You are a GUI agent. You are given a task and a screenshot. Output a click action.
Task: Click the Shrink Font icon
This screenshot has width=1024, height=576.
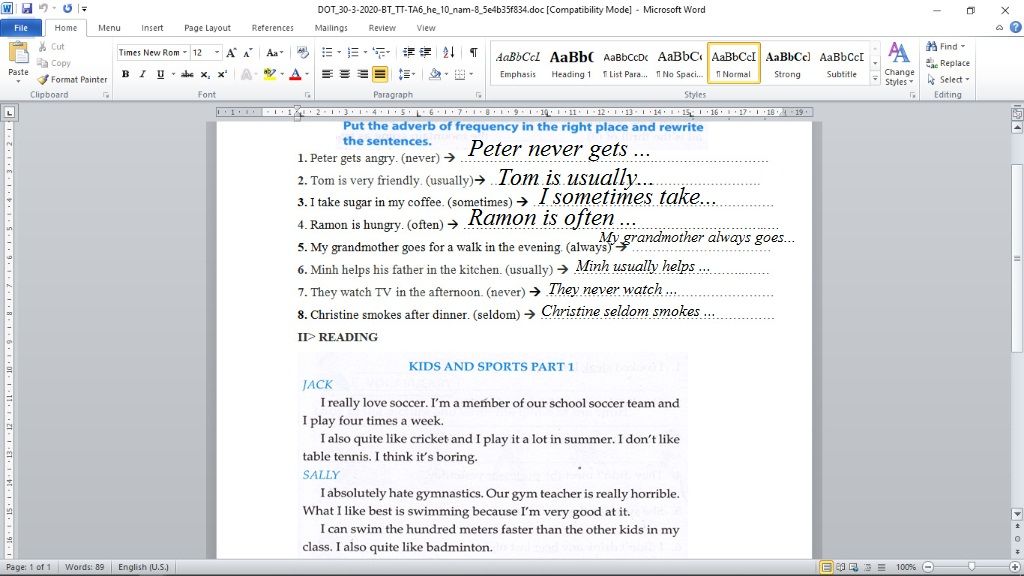pos(248,53)
